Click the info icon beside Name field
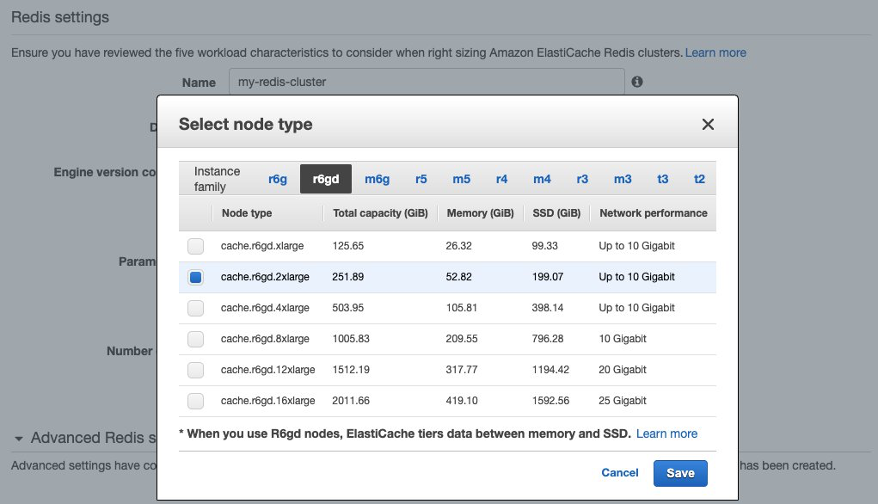Screen dimensions: 879x504 [637, 82]
